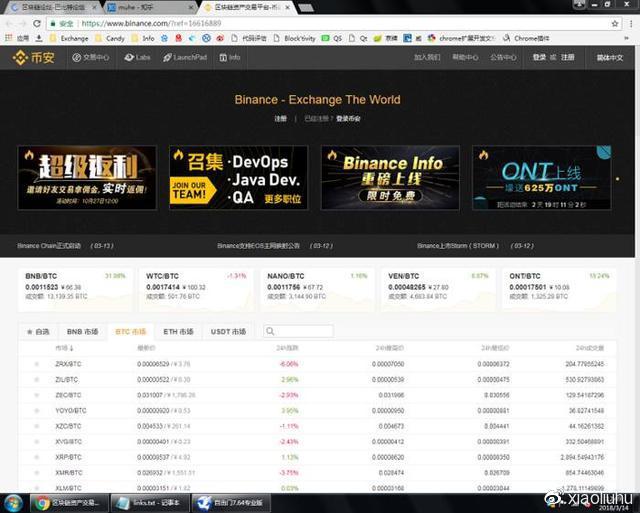Star the ZRX/BTC pair as favorite
The width and height of the screenshot is (640, 513).
37,364
